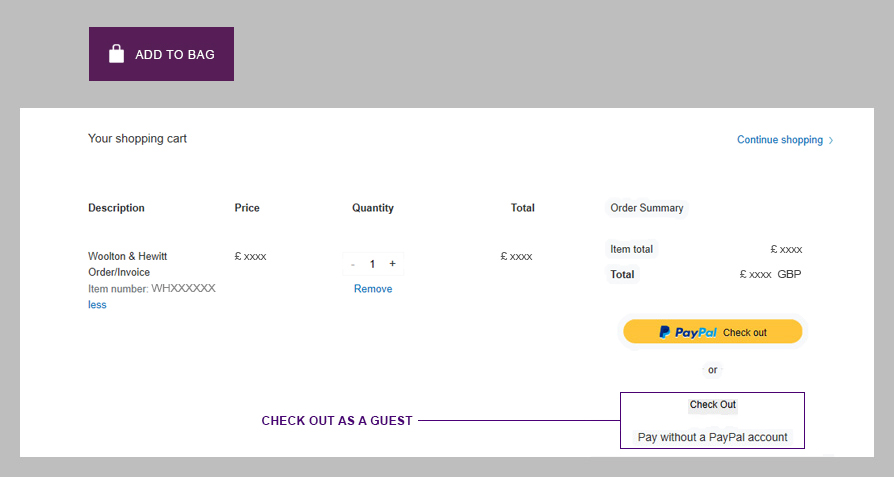This screenshot has width=894, height=477.
Task: Click the PayPal logo on the yellow button
Action: [688, 332]
